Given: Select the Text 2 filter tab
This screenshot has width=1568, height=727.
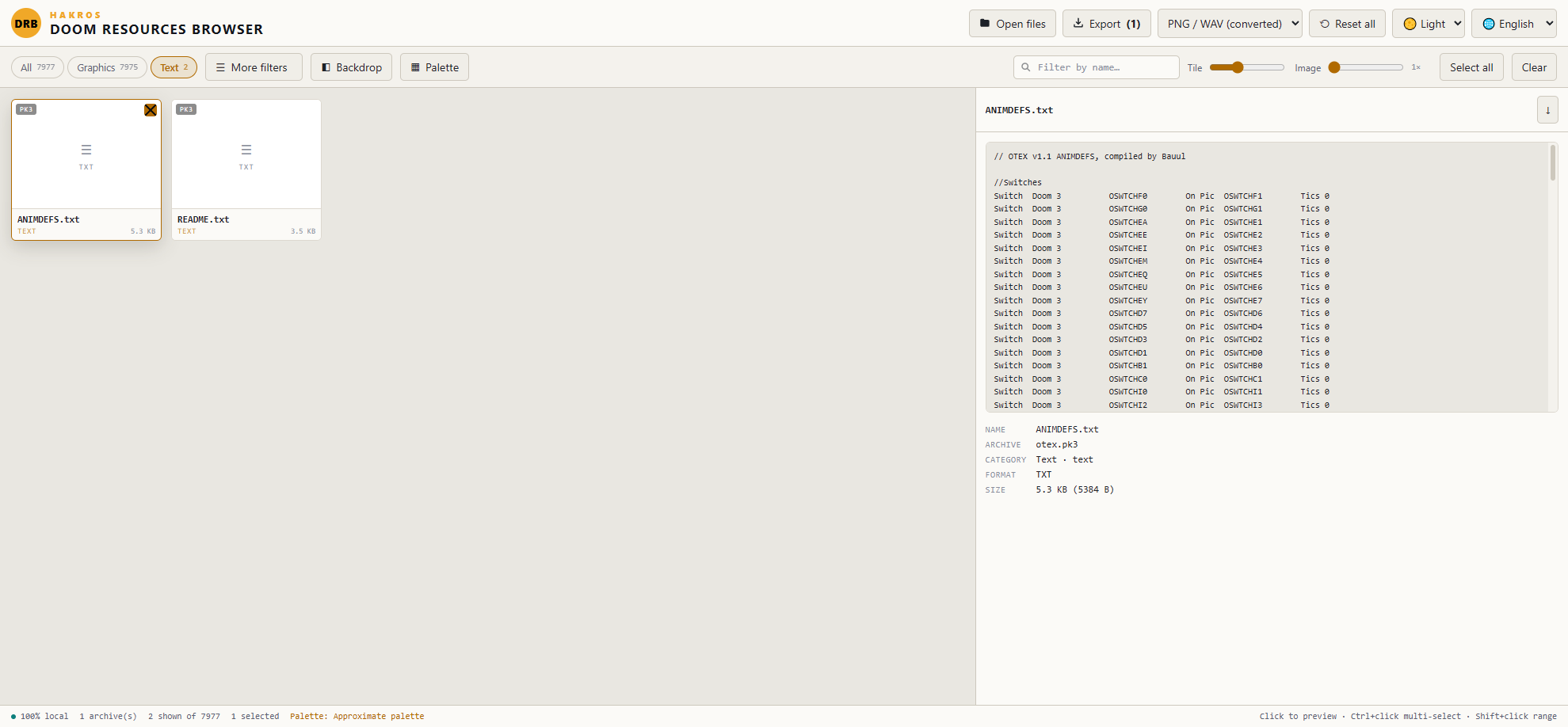Looking at the screenshot, I should [x=174, y=67].
